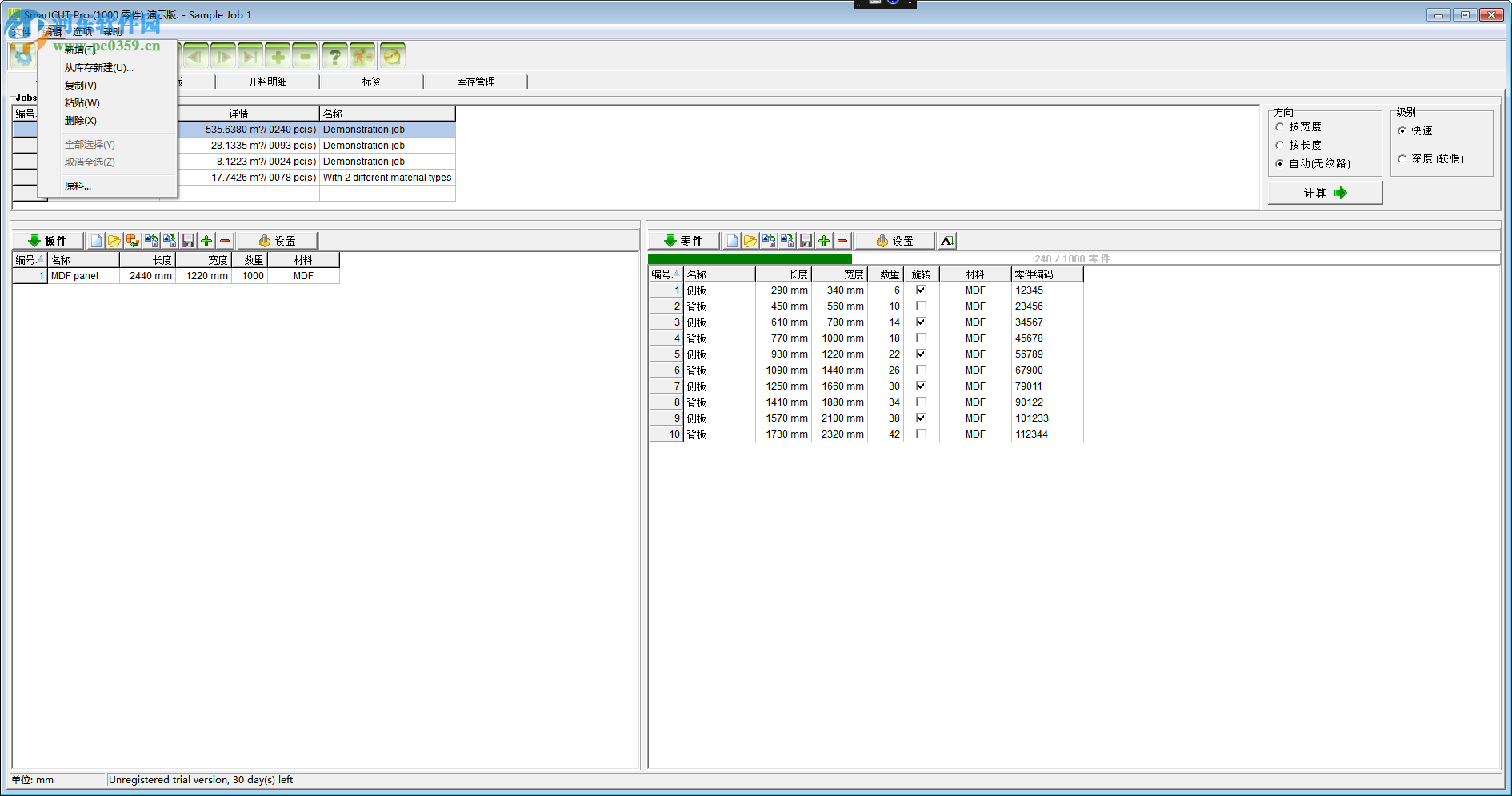Click the red minus icon in parts toolbar

pyautogui.click(x=842, y=241)
